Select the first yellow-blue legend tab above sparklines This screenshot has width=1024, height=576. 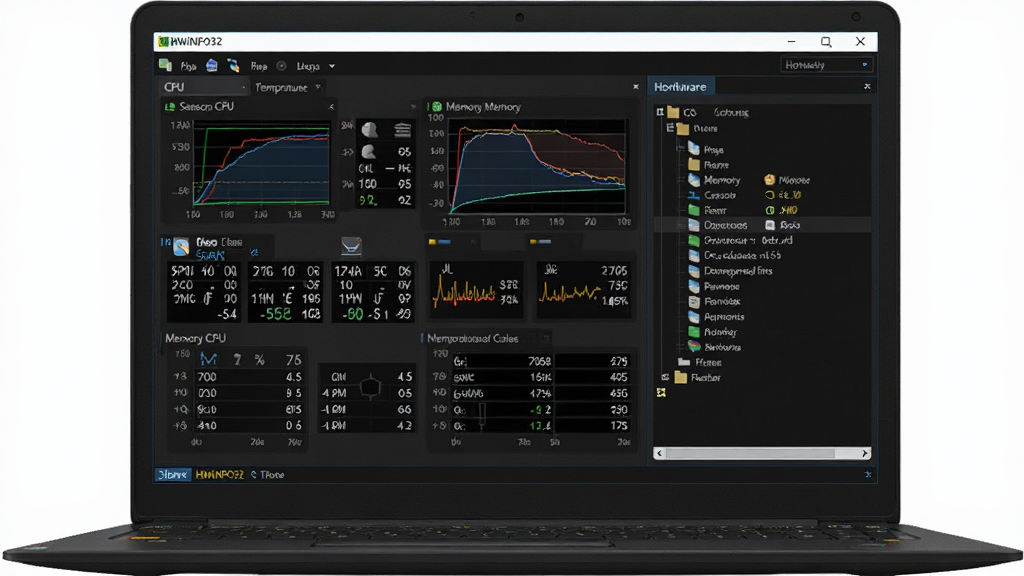tap(440, 242)
